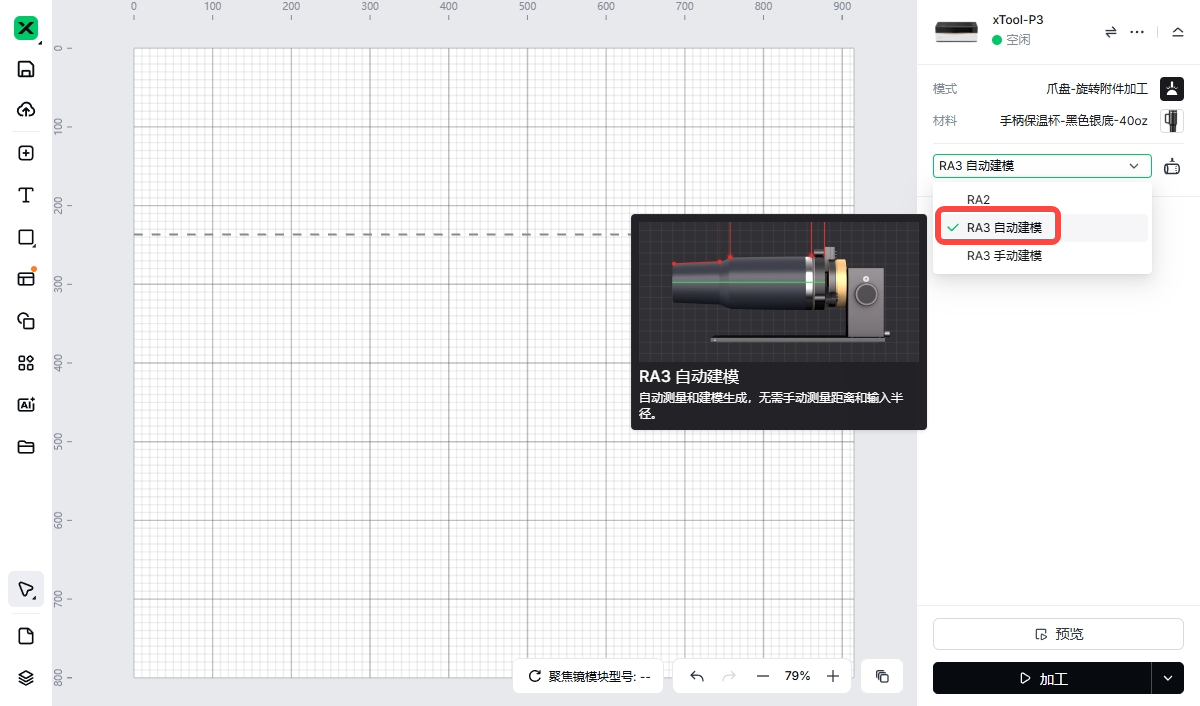The width and height of the screenshot is (1200, 706).
Task: Open the AI tool in sidebar
Action: (26, 405)
